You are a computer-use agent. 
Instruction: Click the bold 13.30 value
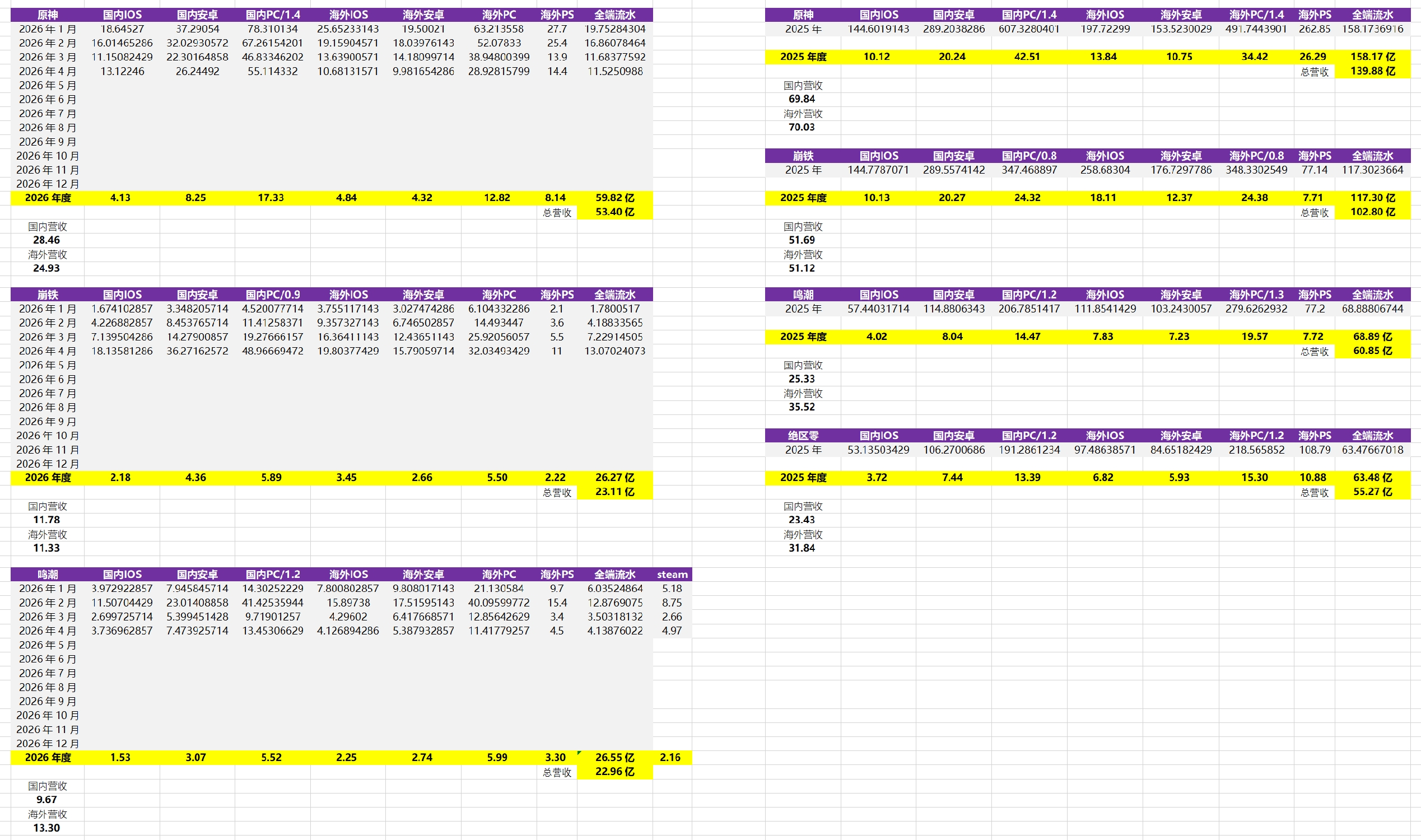pyautogui.click(x=46, y=828)
